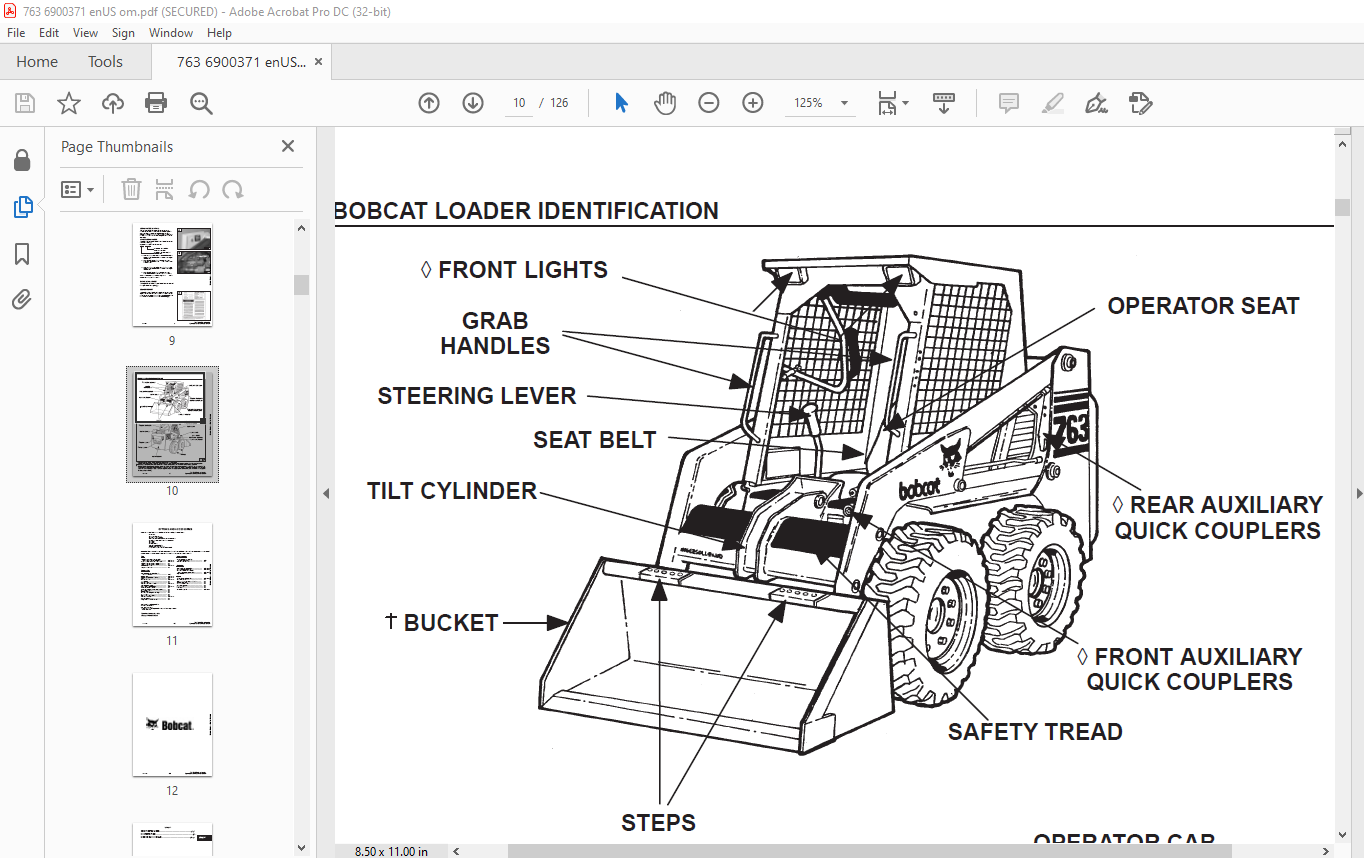Choose the selection arrow tool
The image size is (1364, 858).
pos(621,103)
